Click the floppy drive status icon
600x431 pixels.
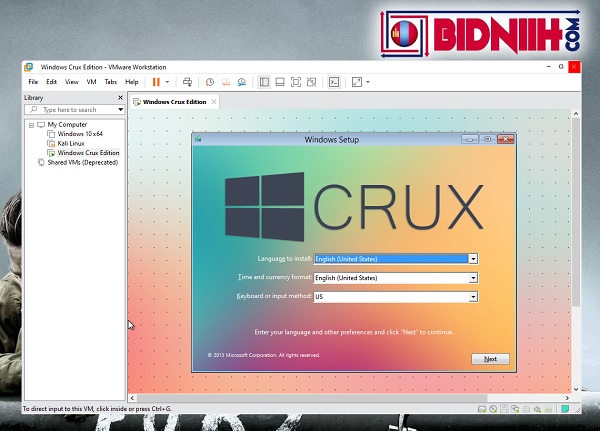504,409
